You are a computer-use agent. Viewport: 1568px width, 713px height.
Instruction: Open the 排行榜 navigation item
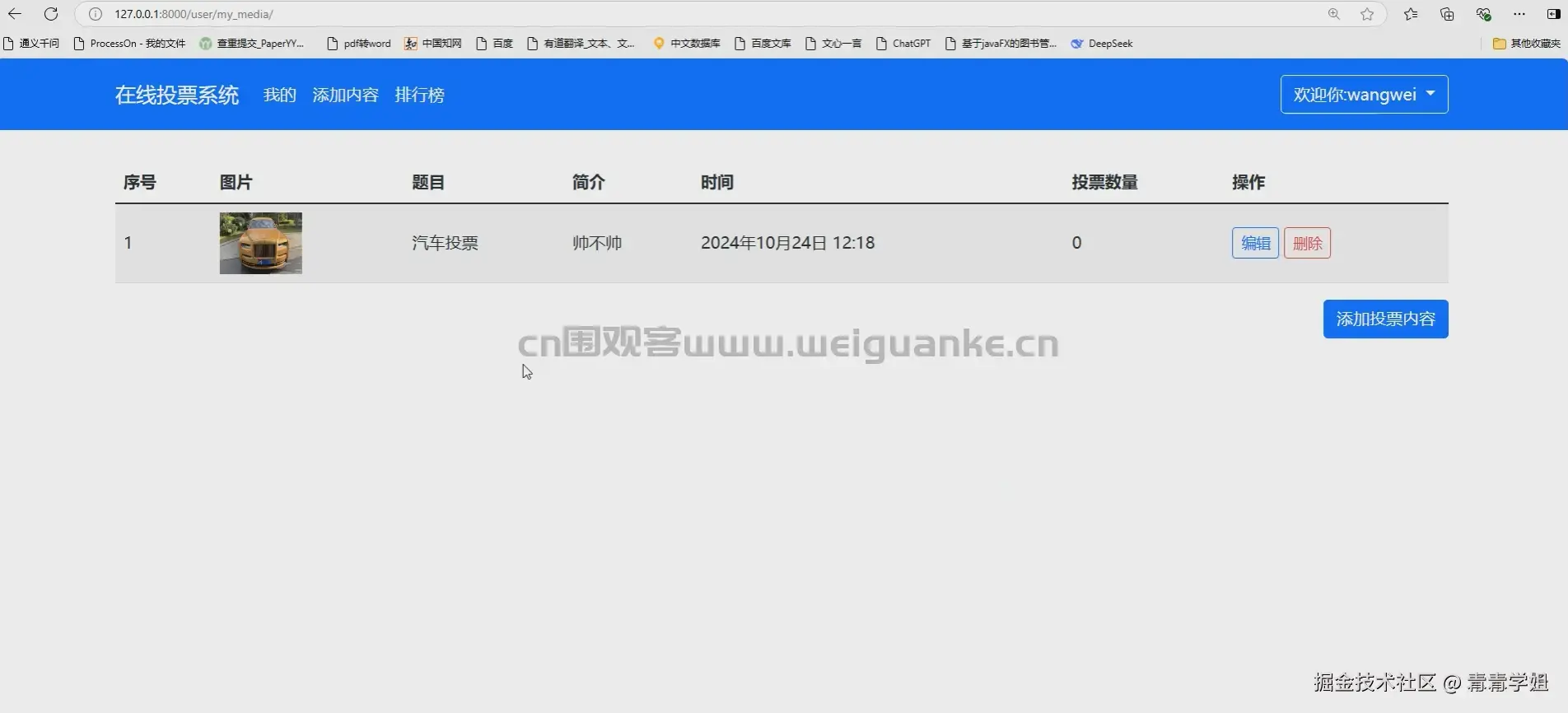pos(420,95)
